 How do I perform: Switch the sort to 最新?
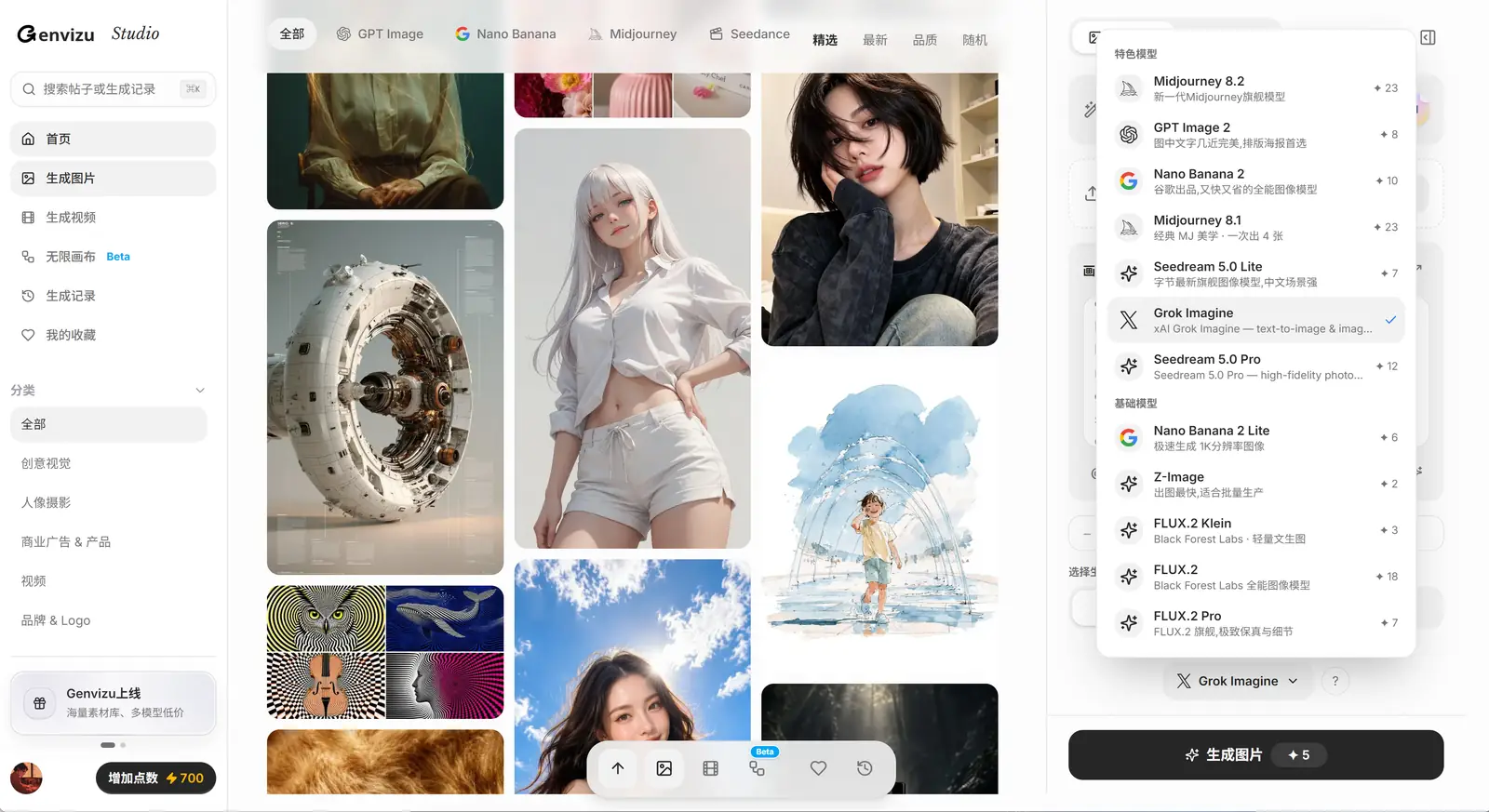pos(875,40)
